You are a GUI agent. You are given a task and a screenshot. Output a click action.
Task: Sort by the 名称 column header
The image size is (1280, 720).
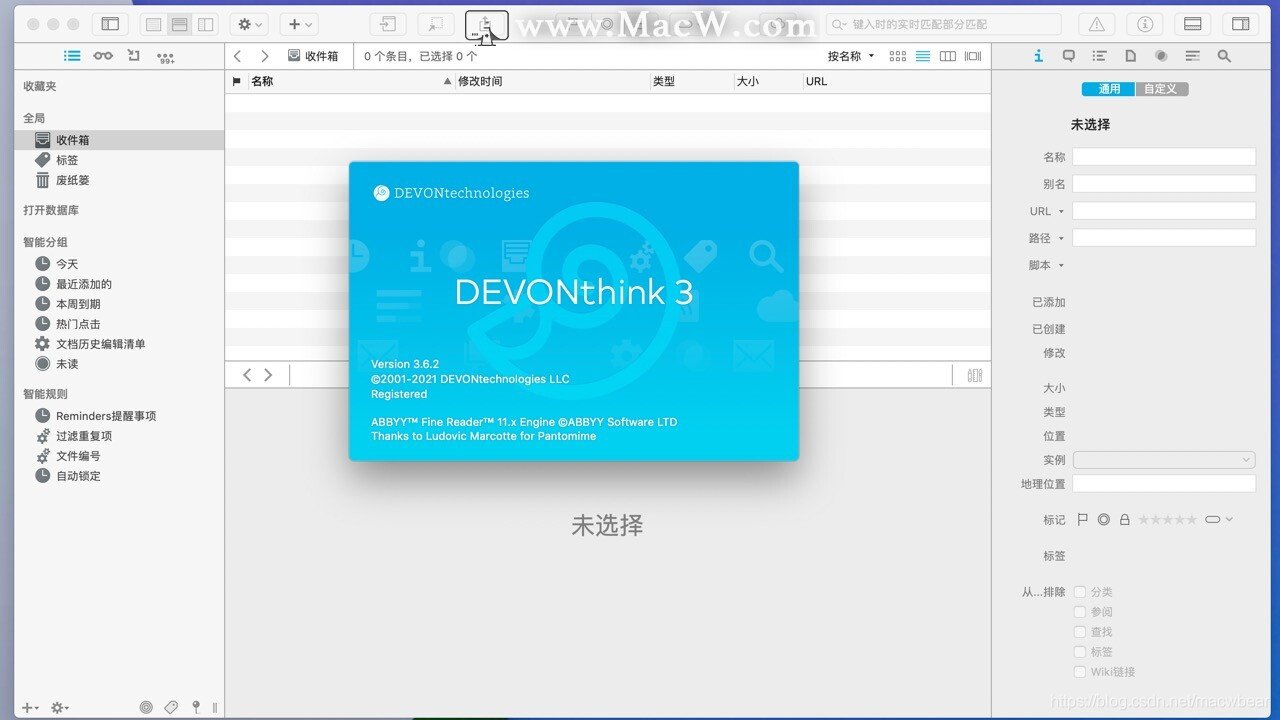350,81
